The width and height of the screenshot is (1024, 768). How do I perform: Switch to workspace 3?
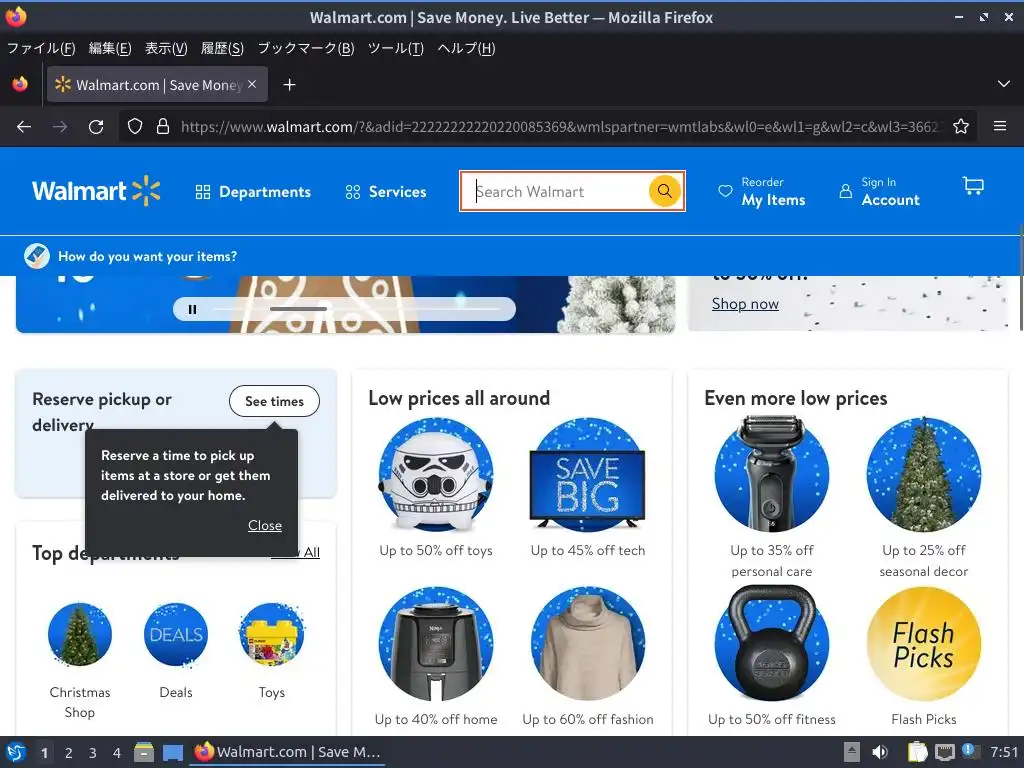click(93, 753)
